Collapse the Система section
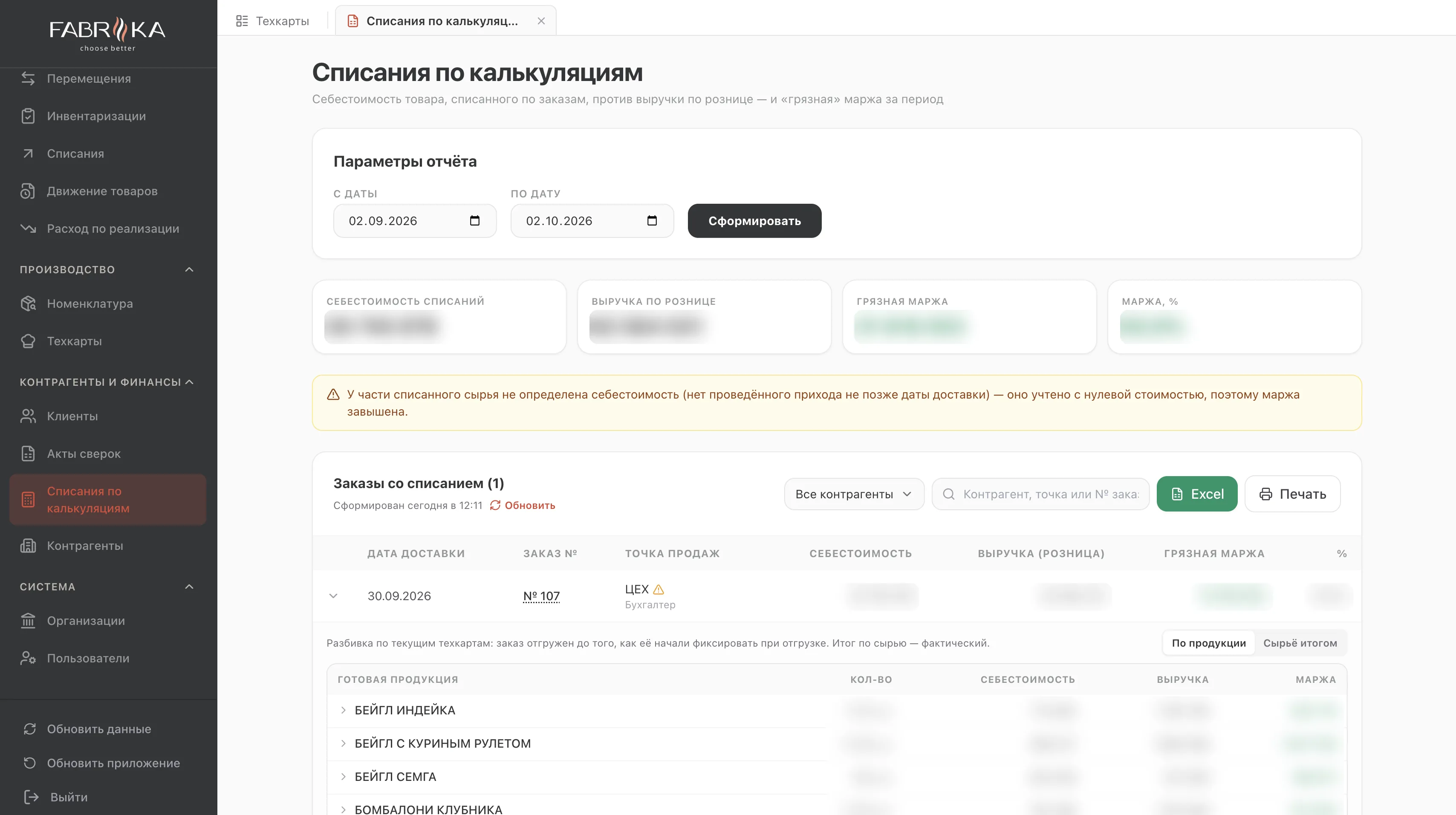This screenshot has width=1456, height=815. (x=189, y=587)
